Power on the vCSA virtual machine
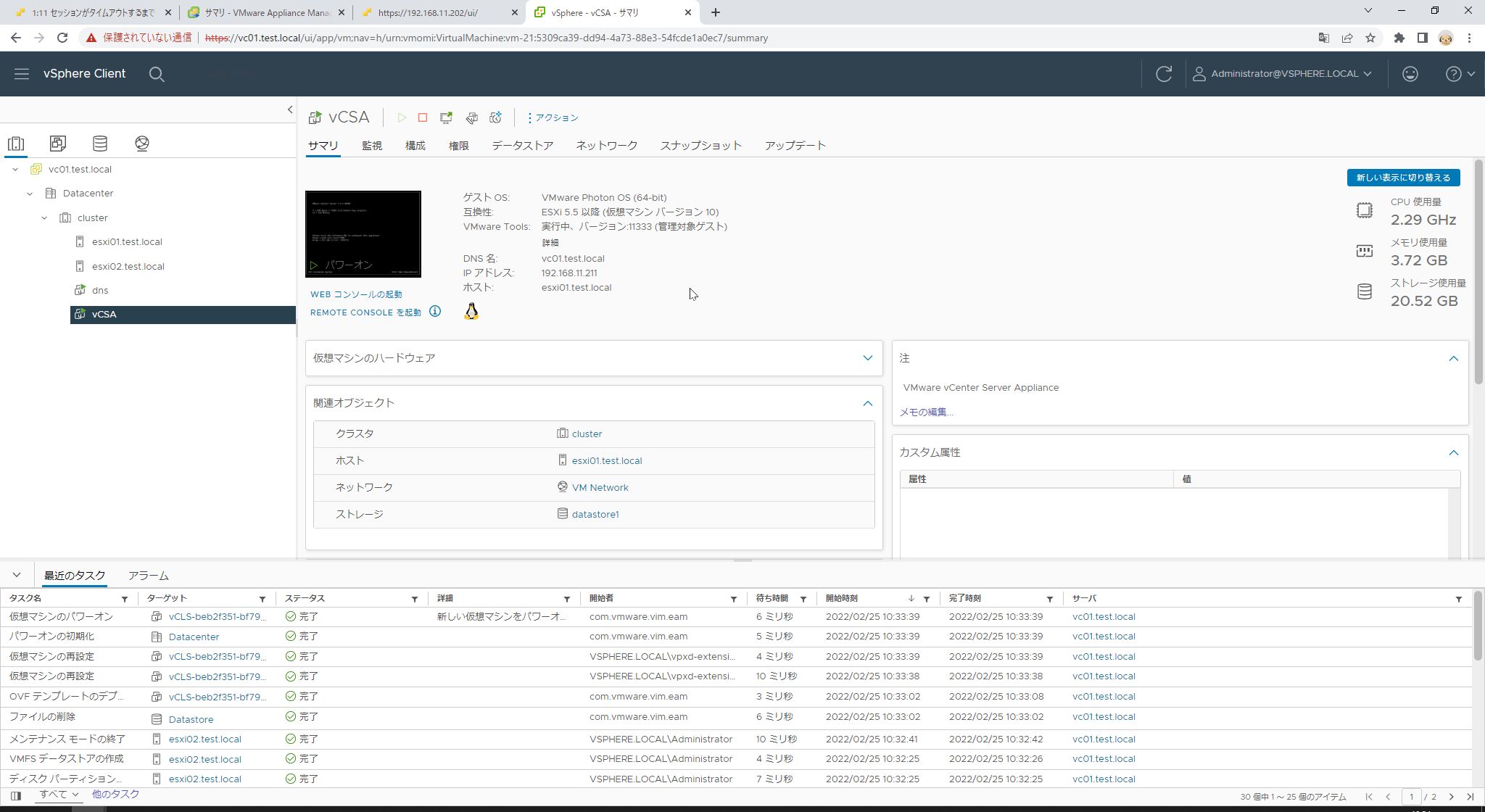Screen dimensions: 1485x812 (402, 117)
